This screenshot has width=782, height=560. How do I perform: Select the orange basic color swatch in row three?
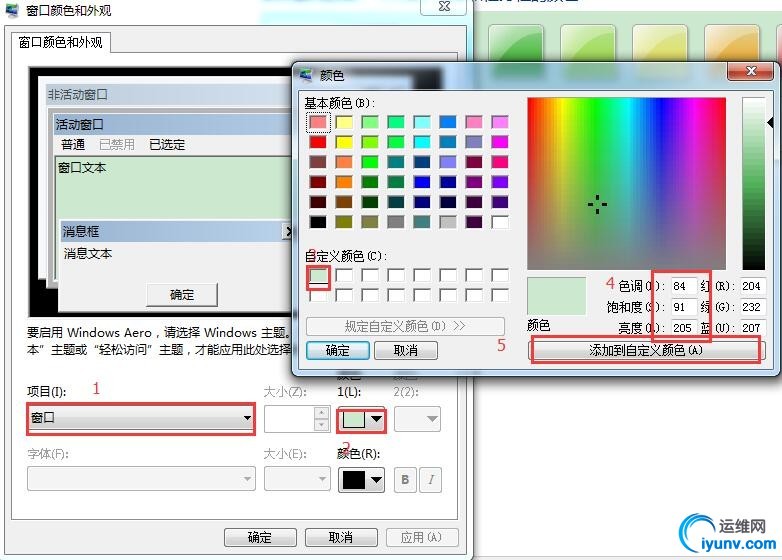coord(344,162)
